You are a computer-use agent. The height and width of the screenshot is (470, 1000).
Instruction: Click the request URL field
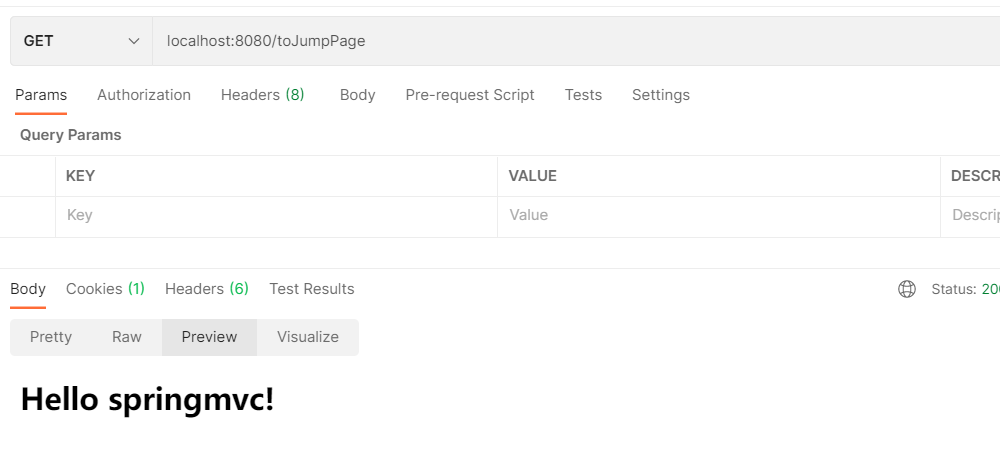(570, 41)
